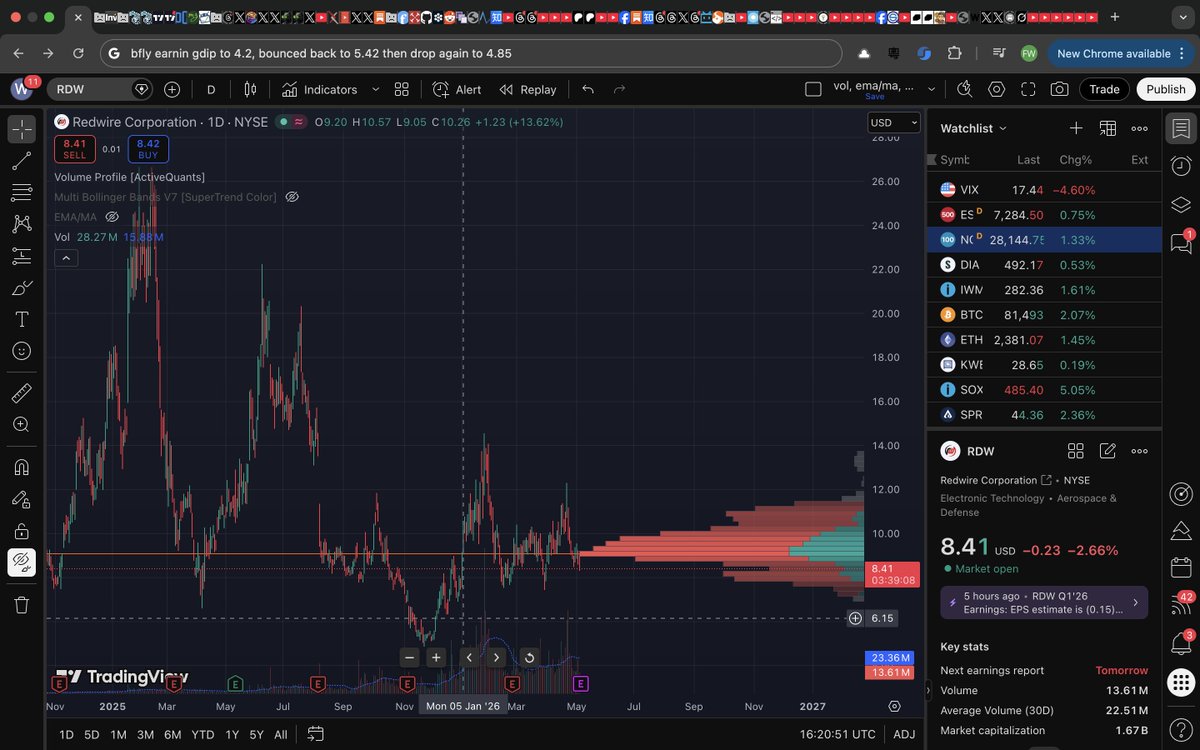
Task: Add a symbol to the watchlist
Action: point(1076,128)
